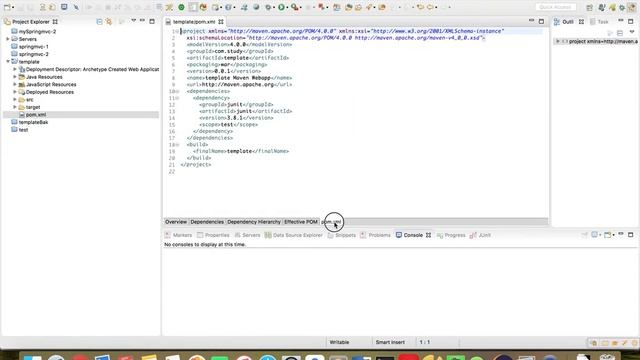Screen dimensions: 640x360
Task: Click the junit groupId text on line 12
Action: click(x=235, y=104)
